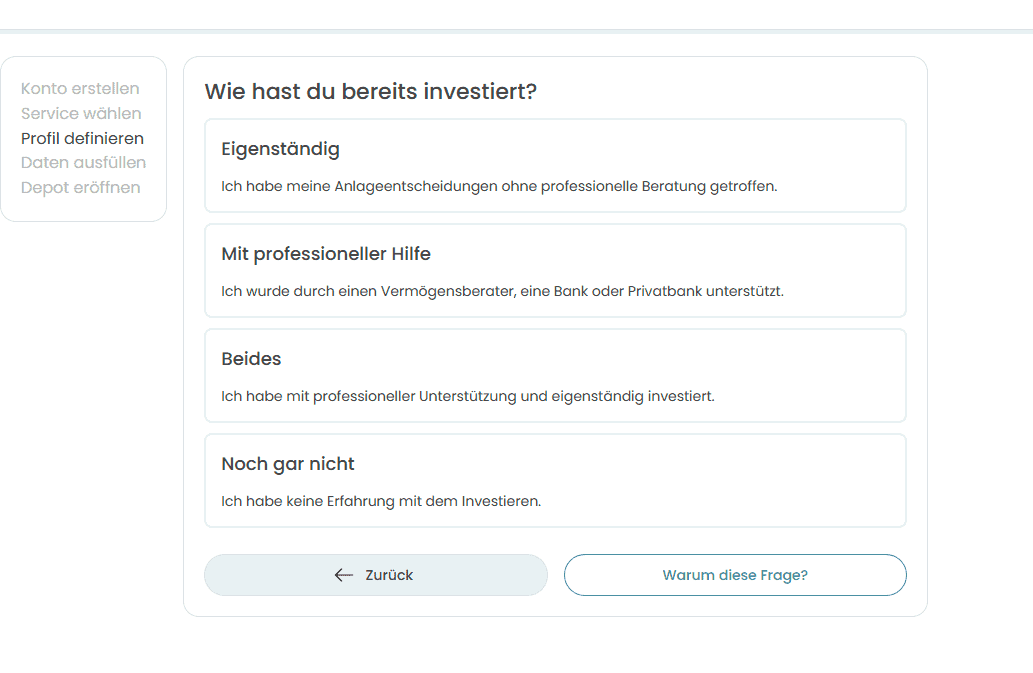The image size is (1033, 673).
Task: Choose the 'Mit professioneller Hilfe' option
Action: (x=326, y=254)
